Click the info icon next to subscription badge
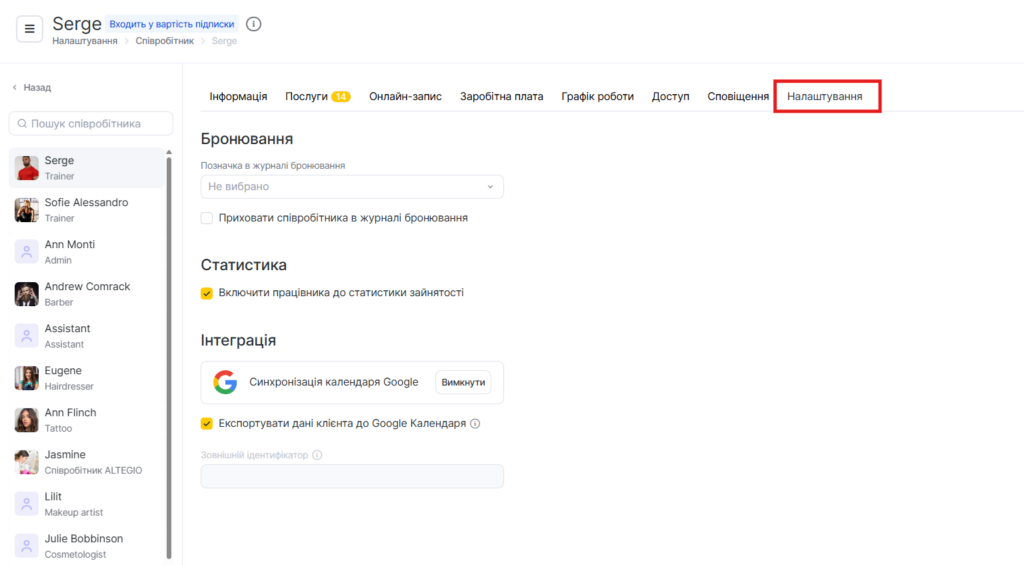This screenshot has height=565, width=1024. pos(253,24)
